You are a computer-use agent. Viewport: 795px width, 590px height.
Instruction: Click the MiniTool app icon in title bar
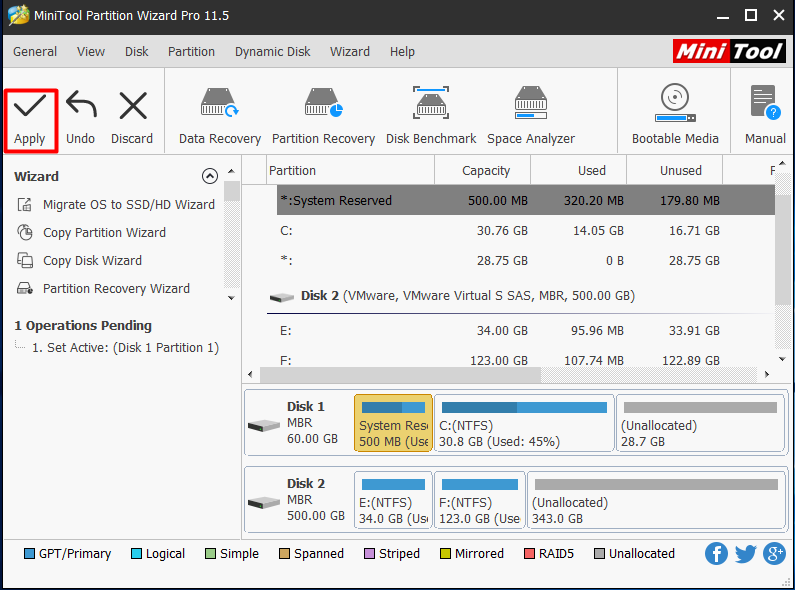click(19, 15)
